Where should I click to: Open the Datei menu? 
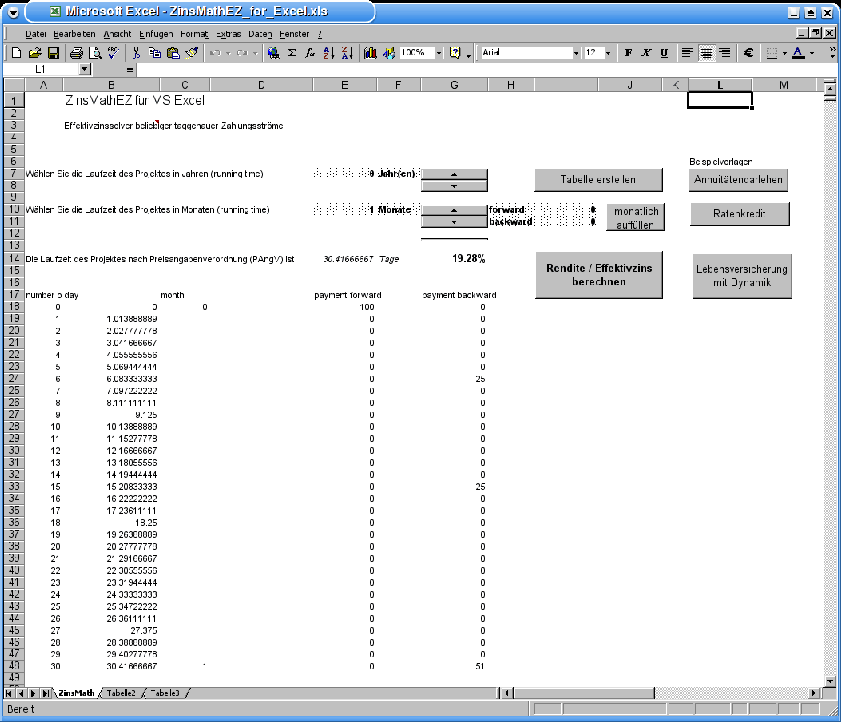coord(36,34)
